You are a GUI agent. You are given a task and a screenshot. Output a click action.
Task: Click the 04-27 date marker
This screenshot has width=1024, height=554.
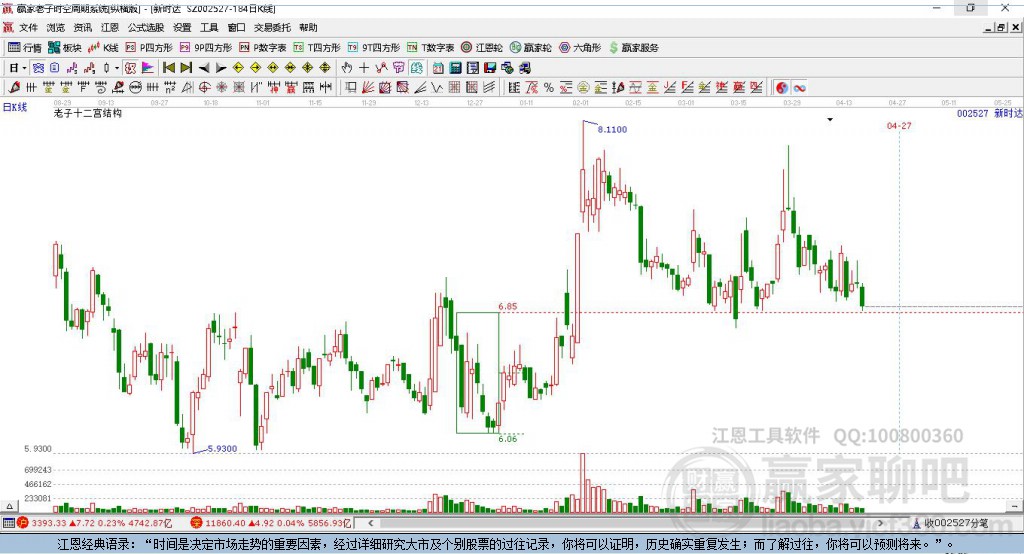coord(899,125)
